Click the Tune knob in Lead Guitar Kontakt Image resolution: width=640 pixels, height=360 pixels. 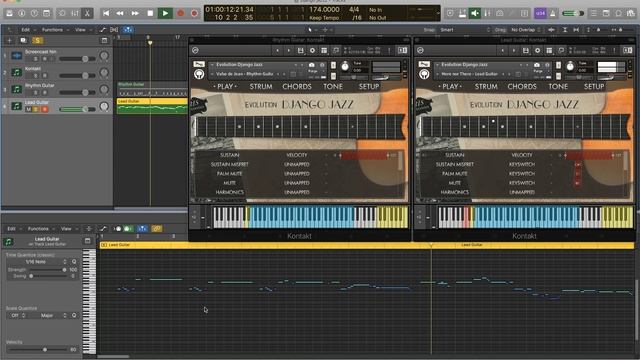tap(570, 66)
